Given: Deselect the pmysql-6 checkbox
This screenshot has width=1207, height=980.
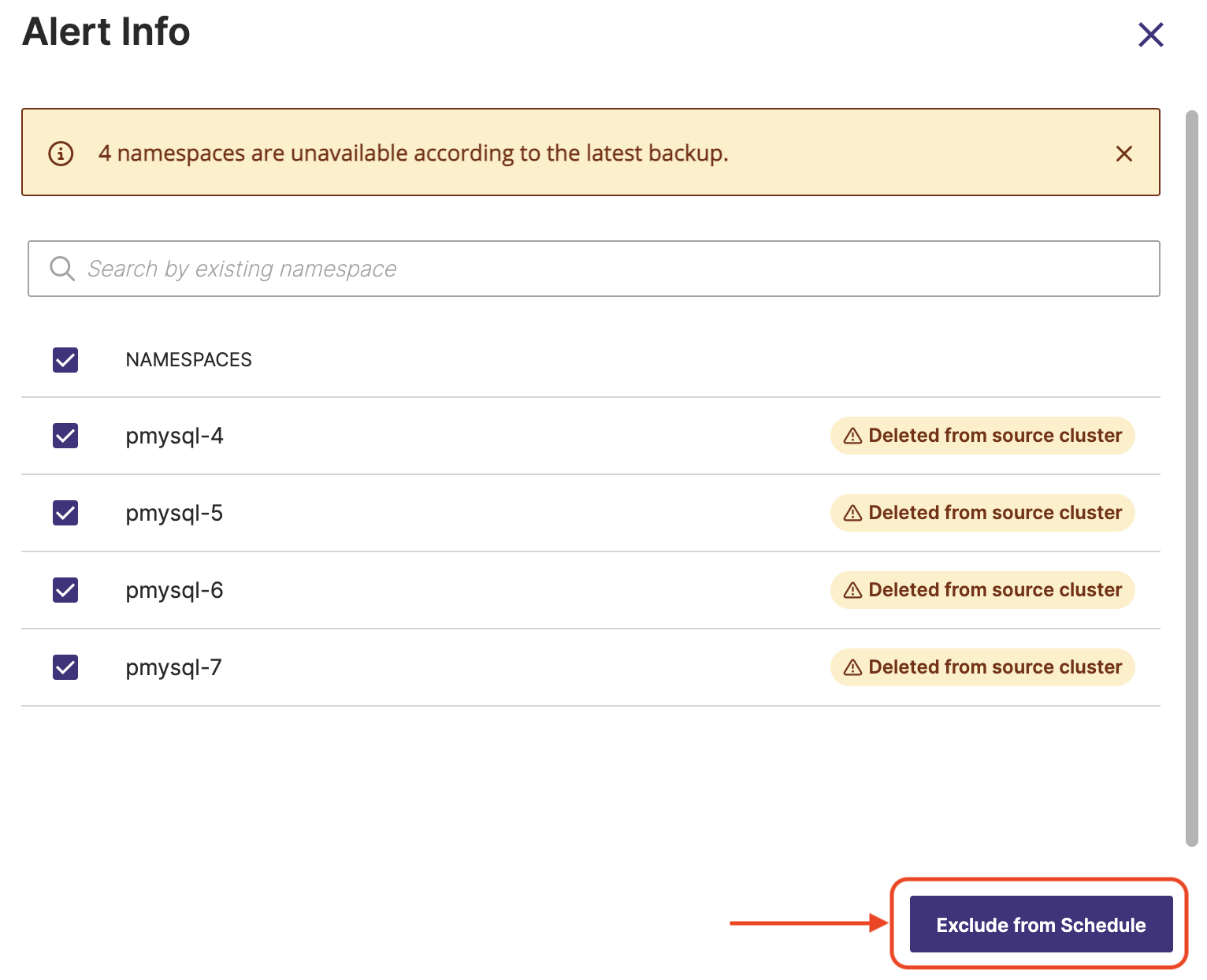Looking at the screenshot, I should pos(65,590).
